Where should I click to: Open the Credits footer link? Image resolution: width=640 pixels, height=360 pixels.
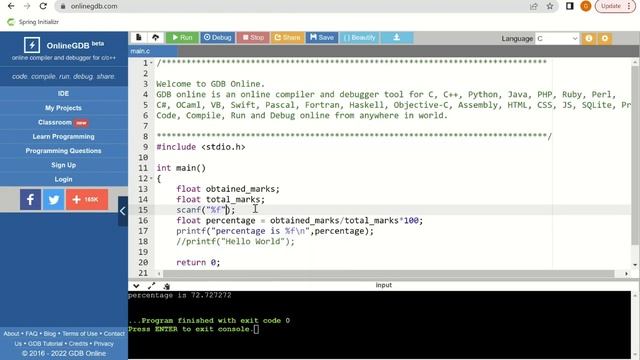[78, 344]
